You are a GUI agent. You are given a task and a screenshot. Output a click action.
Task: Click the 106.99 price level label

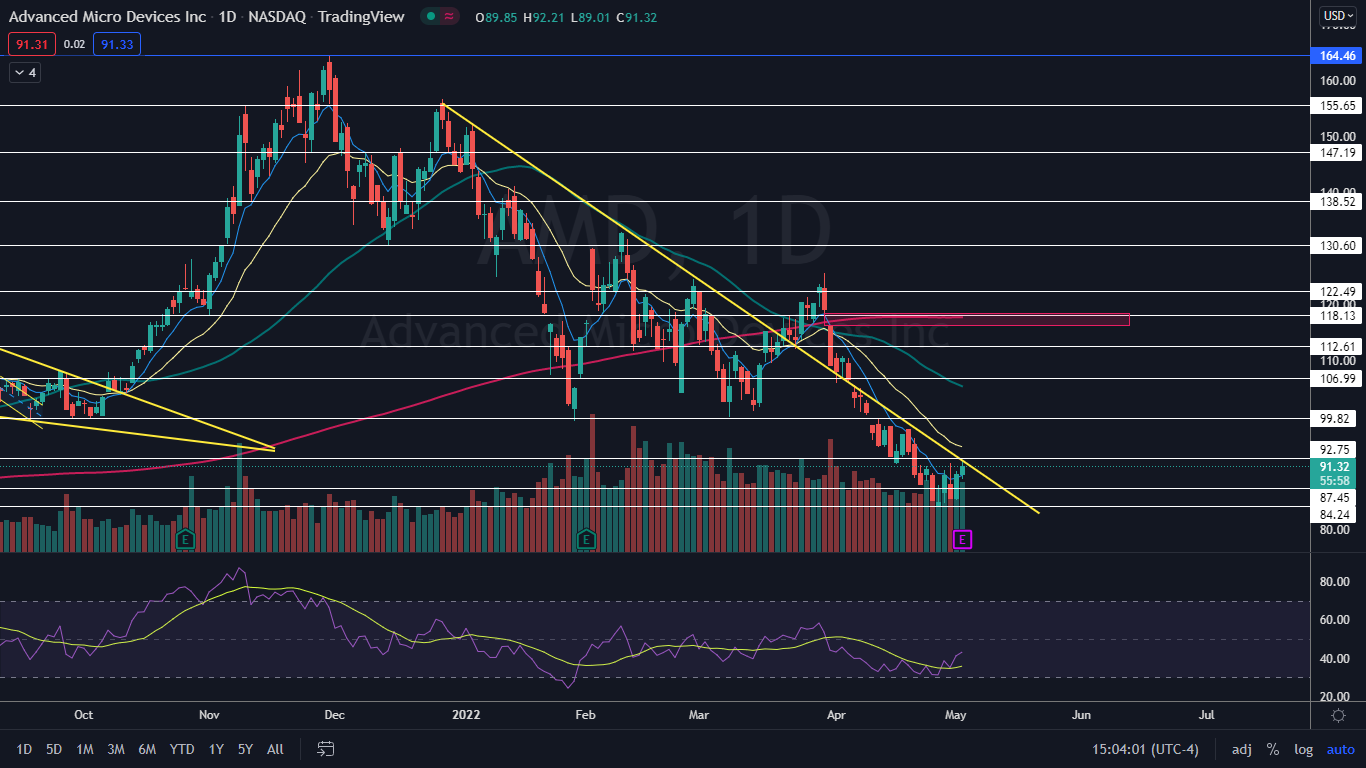point(1338,378)
